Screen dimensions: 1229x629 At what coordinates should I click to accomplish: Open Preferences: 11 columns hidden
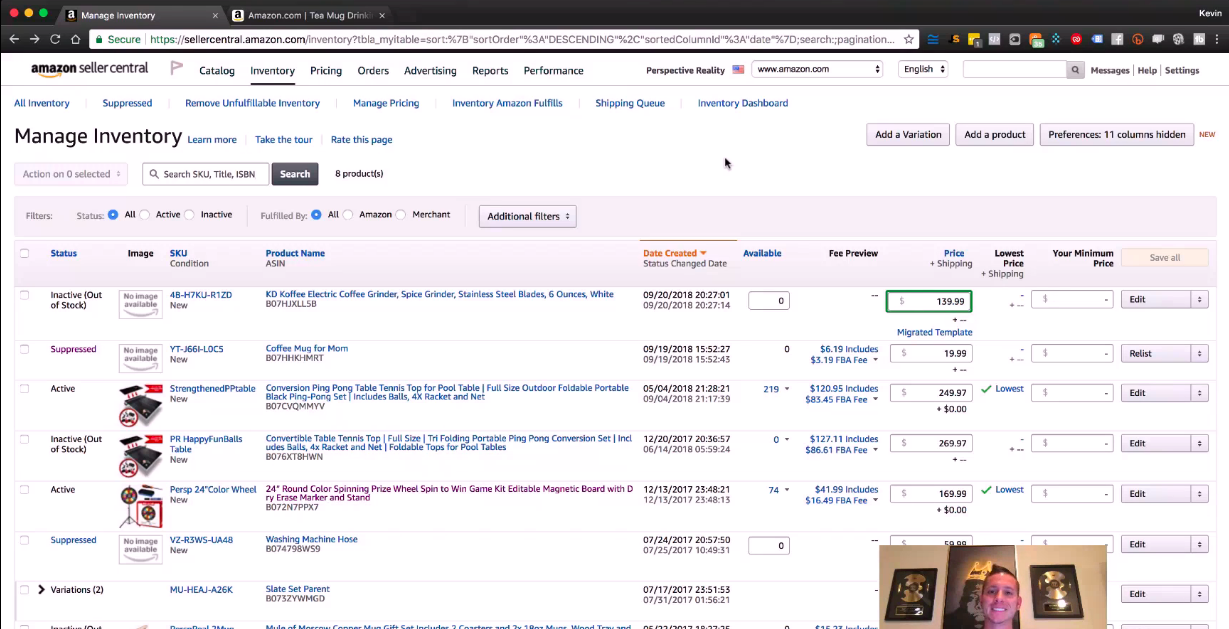pos(1117,134)
